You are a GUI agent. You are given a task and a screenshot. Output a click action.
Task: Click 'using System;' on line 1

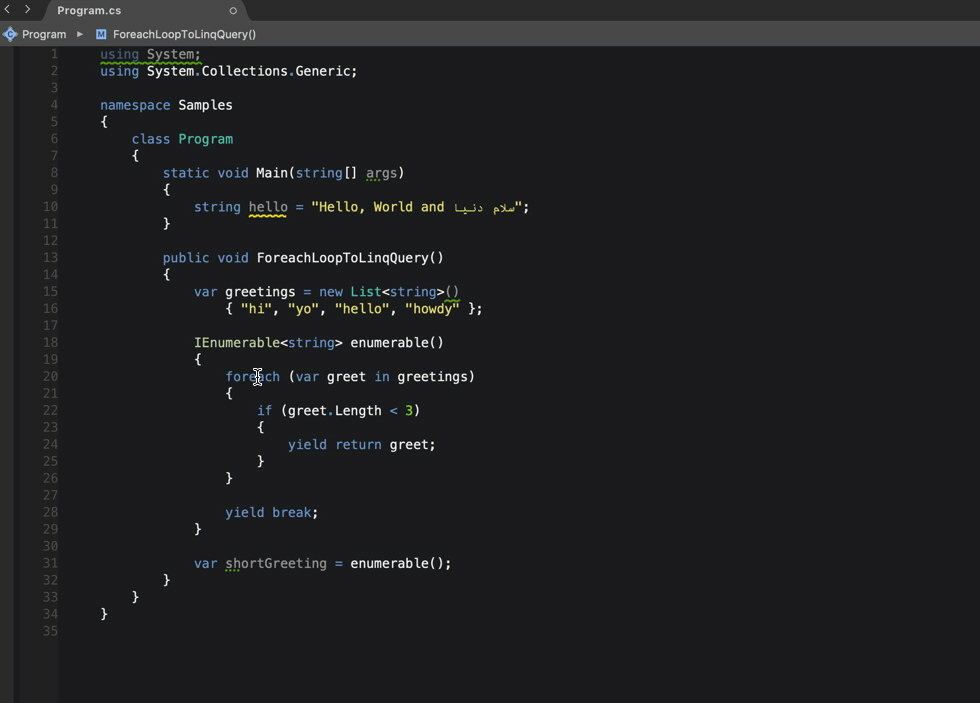[x=150, y=54]
